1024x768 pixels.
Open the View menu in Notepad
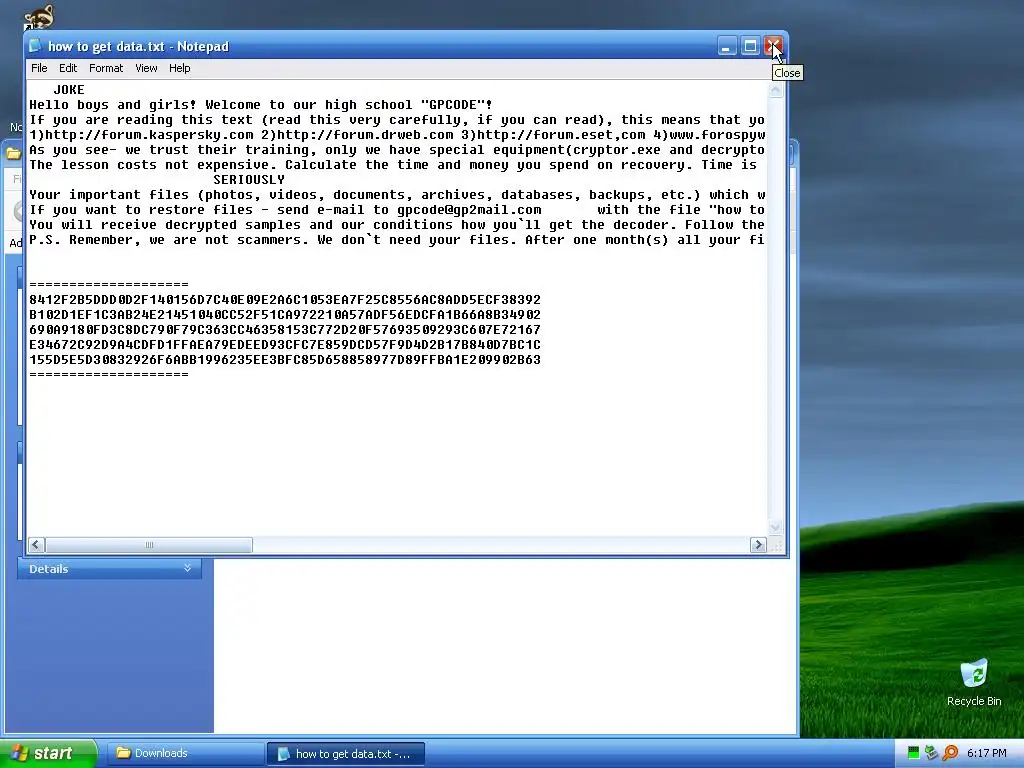coord(146,68)
